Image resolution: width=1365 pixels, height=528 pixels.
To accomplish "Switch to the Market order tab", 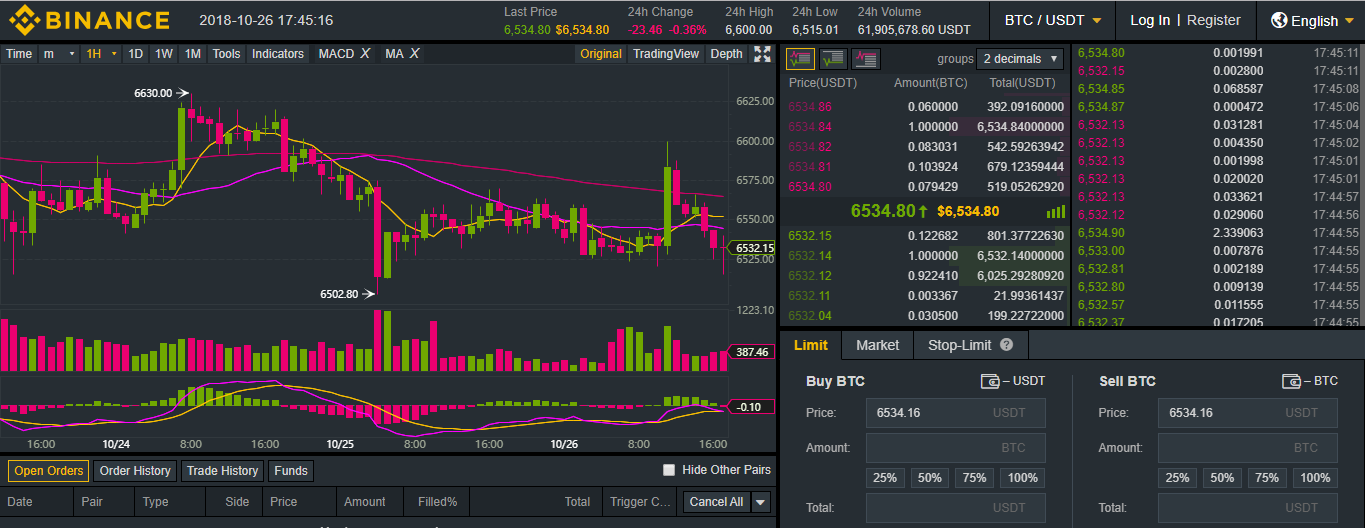I will pyautogui.click(x=877, y=345).
